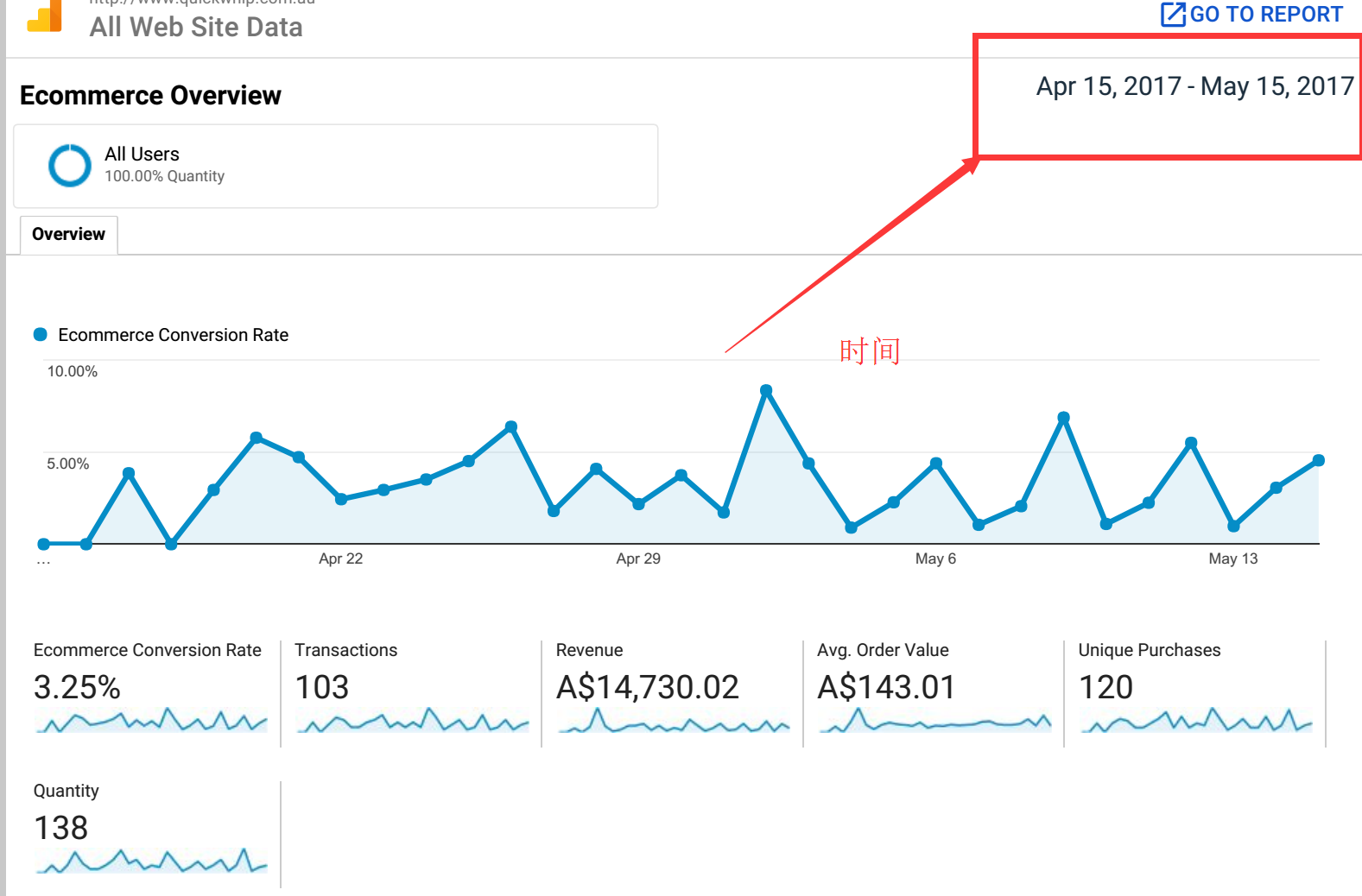Click the Revenue metric label
Screen dimensions: 1362x896
point(590,650)
